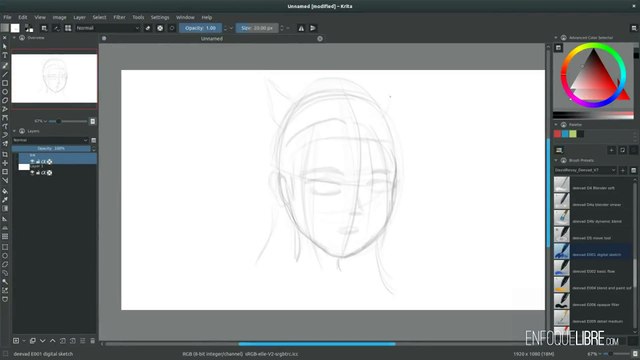Screen dimensions: 640x360
Task: Click the horizontal canvas scrollbar
Action: pos(317,344)
